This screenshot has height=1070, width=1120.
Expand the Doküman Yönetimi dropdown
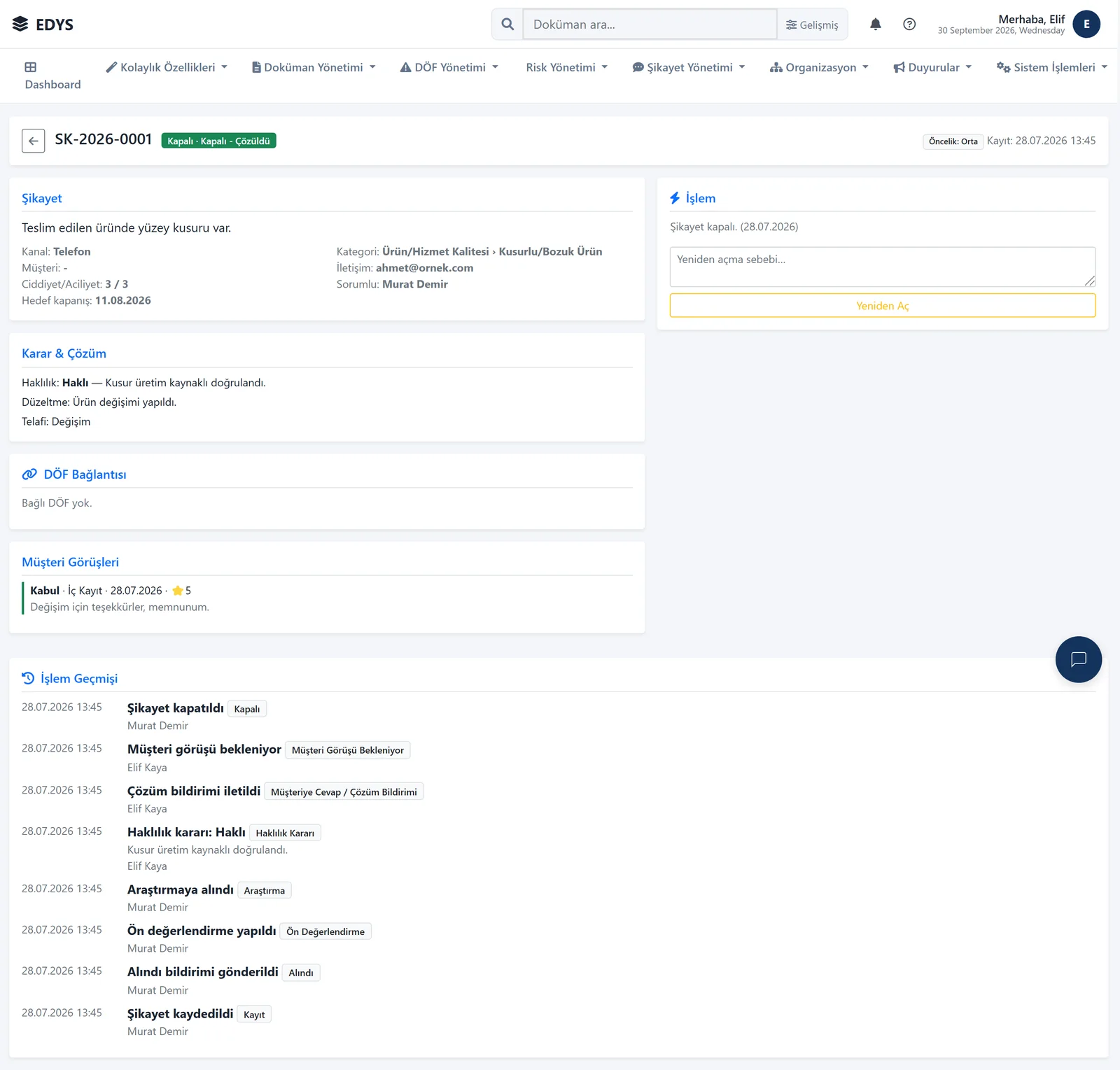coord(314,67)
